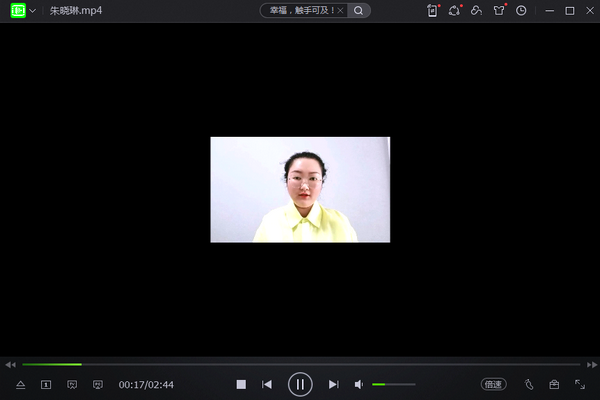Click the search input field
This screenshot has height=400, width=600.
pos(297,11)
